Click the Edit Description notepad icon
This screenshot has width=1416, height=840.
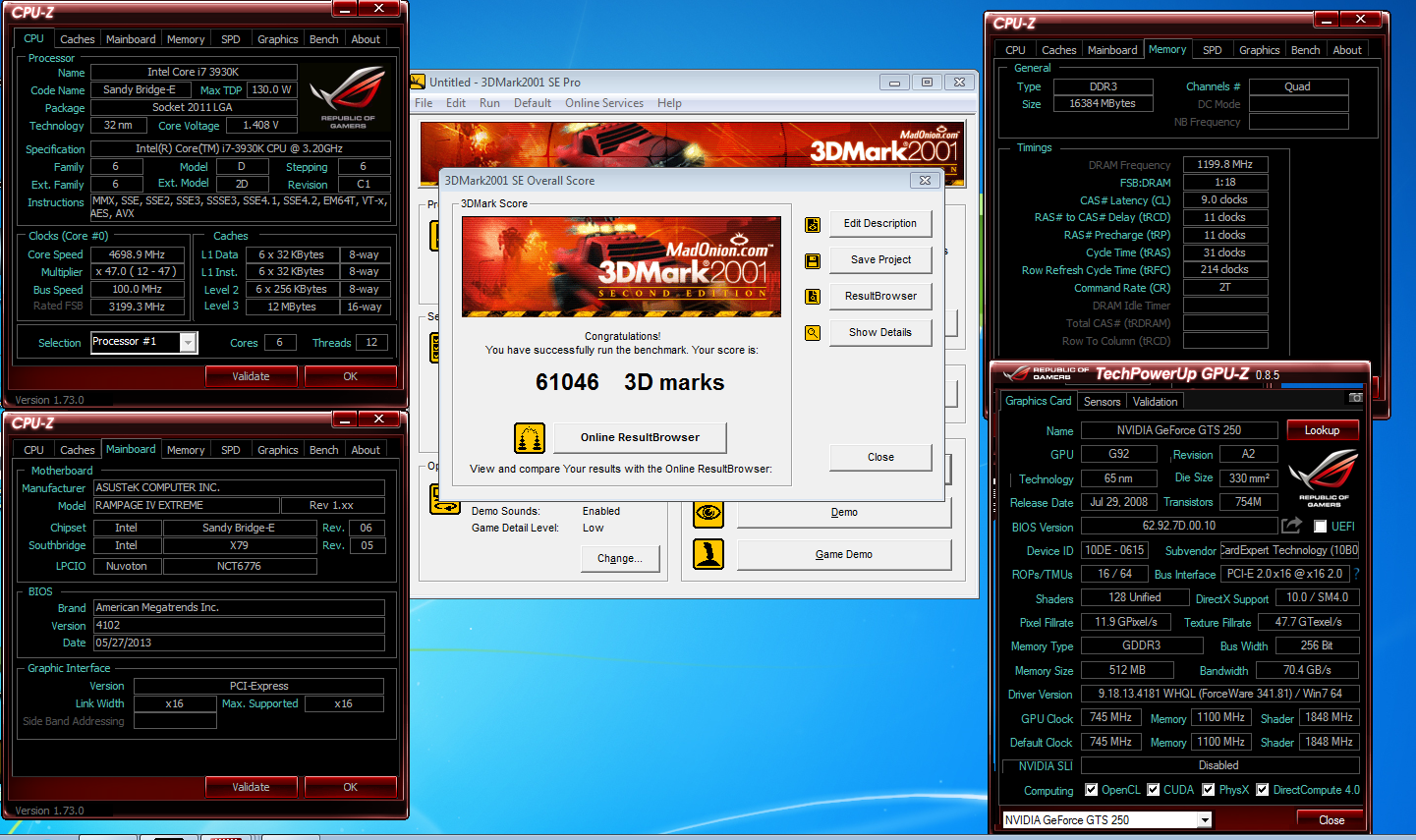pyautogui.click(x=813, y=224)
